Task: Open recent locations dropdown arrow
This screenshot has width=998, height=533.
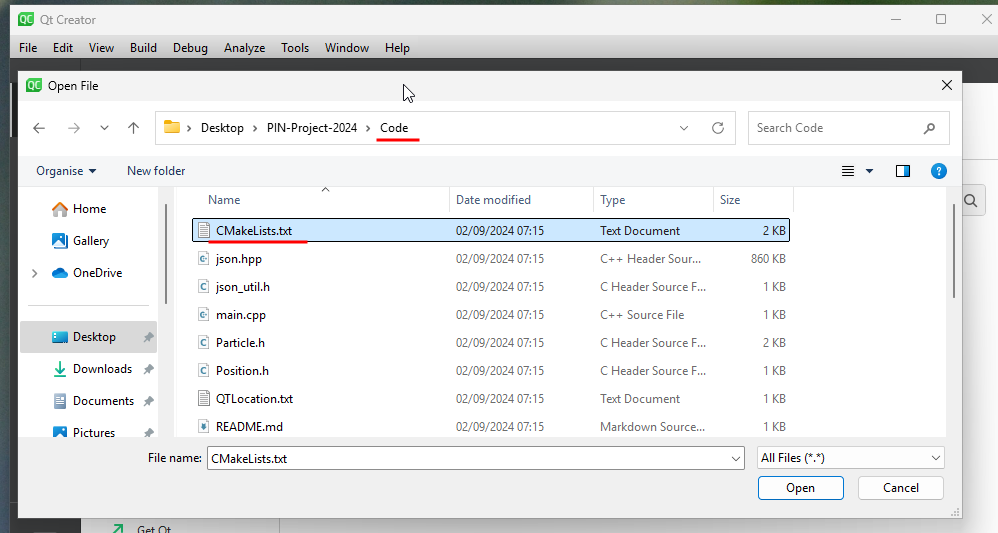Action: tap(104, 128)
